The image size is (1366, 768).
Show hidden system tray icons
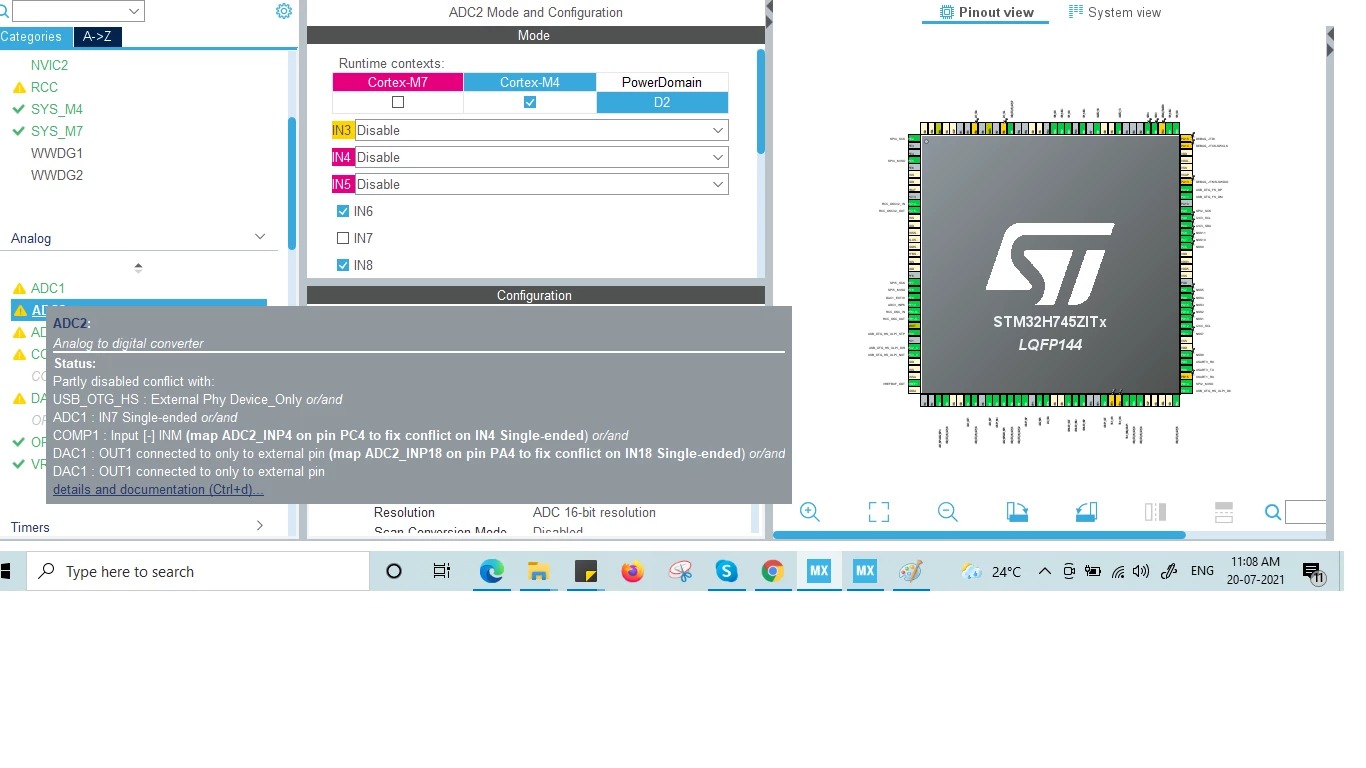click(x=1045, y=571)
